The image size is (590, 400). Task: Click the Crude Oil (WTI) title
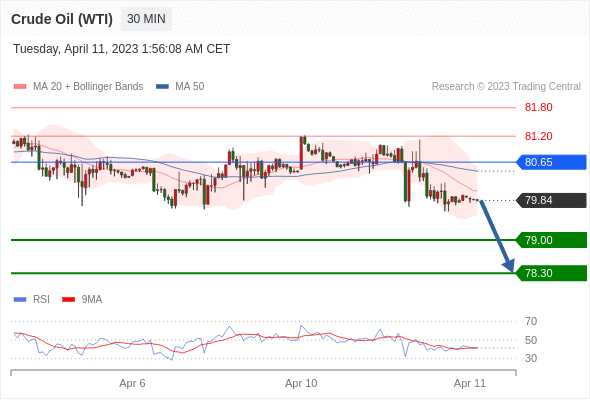tap(62, 19)
